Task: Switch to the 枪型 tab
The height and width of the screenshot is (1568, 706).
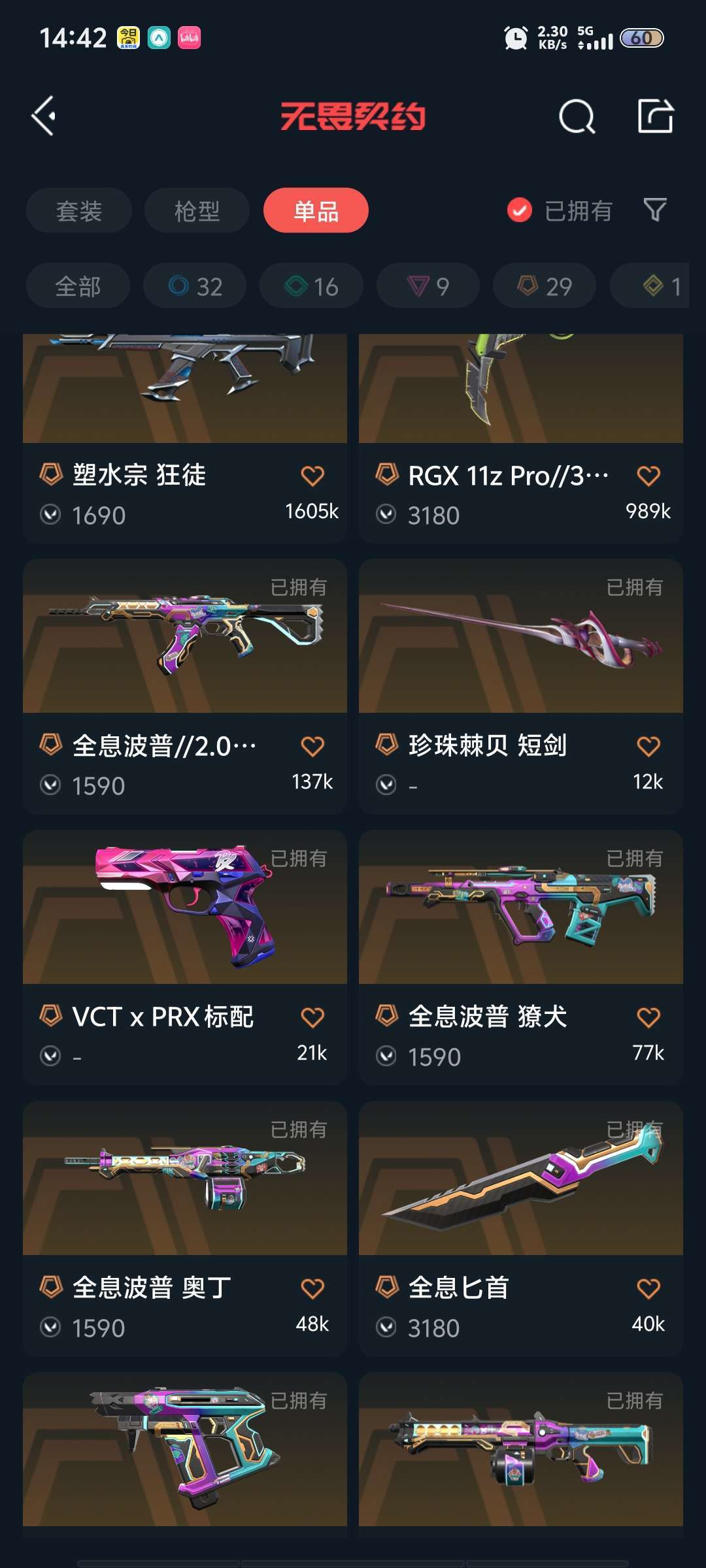Action: [x=197, y=210]
